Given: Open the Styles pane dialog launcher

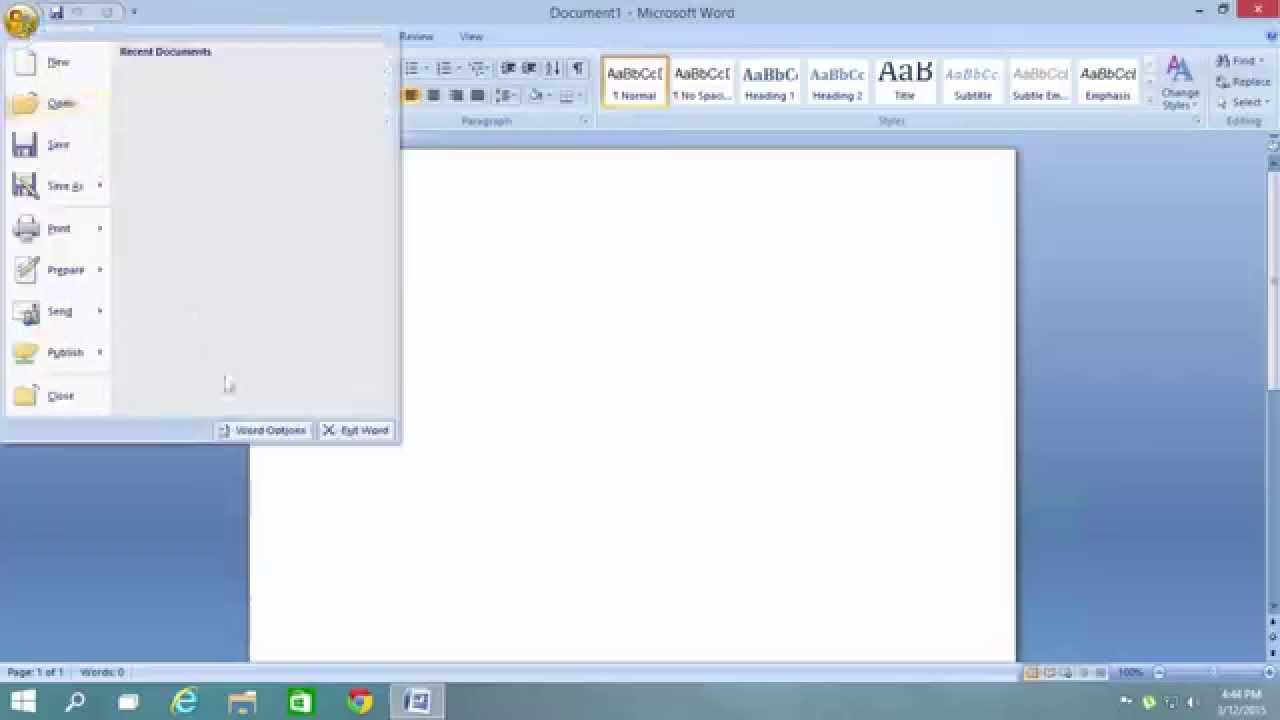Looking at the screenshot, I should coord(1197,121).
